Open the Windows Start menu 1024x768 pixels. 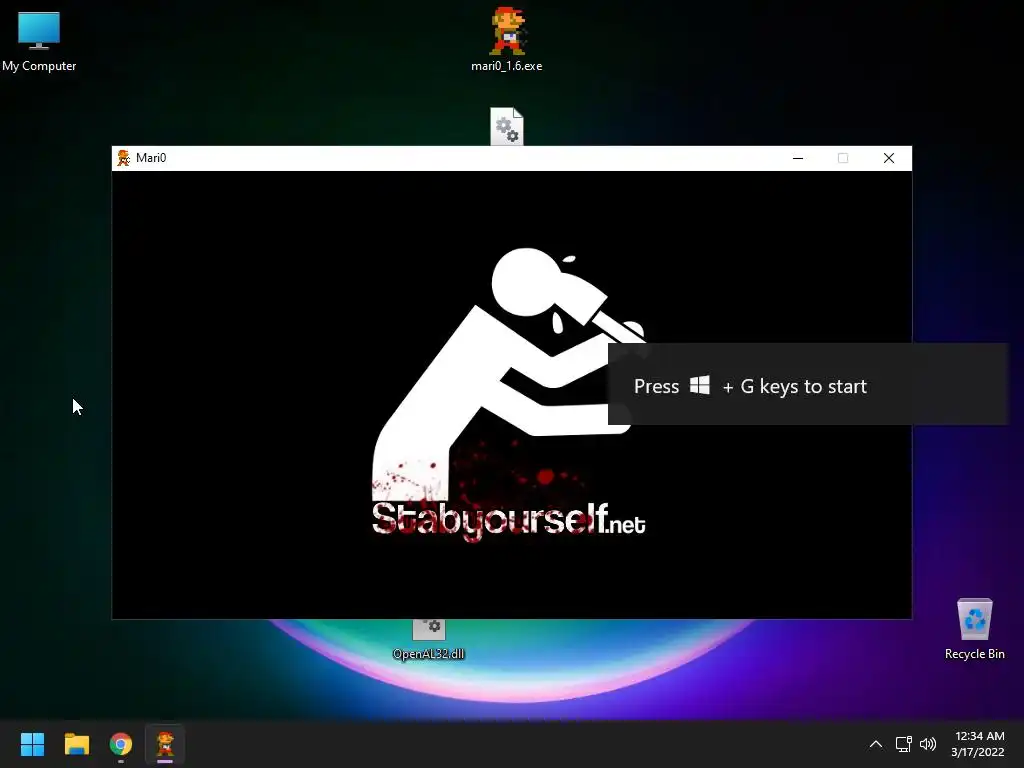click(x=32, y=744)
